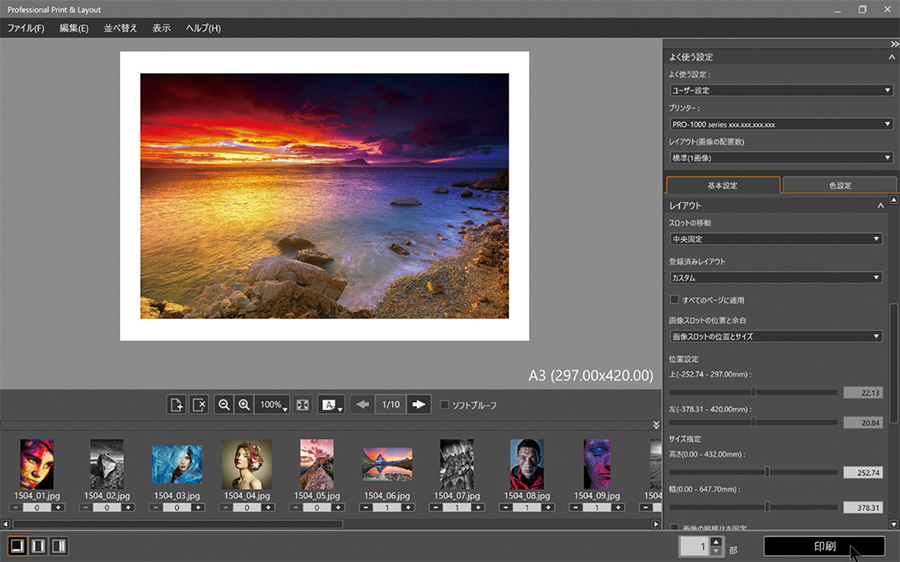Click the fit-to-window preview icon
This screenshot has height=562, width=900.
(303, 405)
